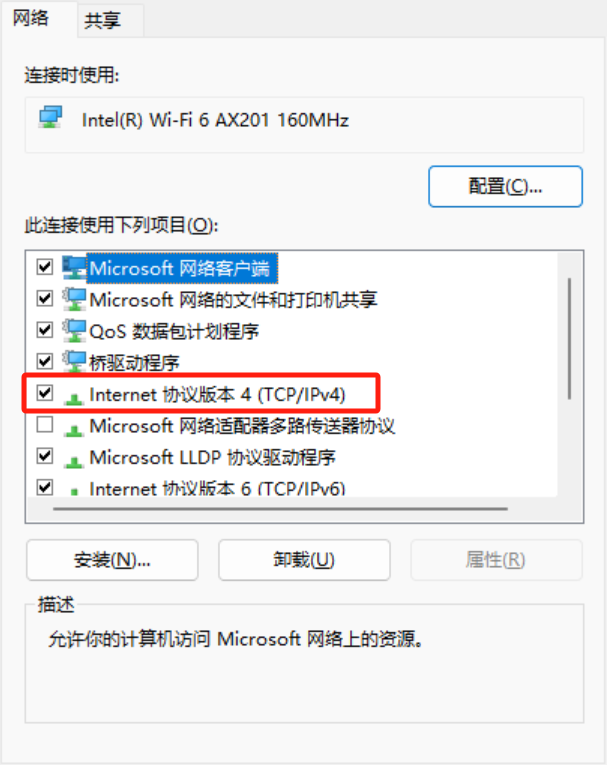Viewport: 607px width, 765px height.
Task: Enable Microsoft 网络适配器多路传送器协议 checkbox
Action: click(x=45, y=424)
